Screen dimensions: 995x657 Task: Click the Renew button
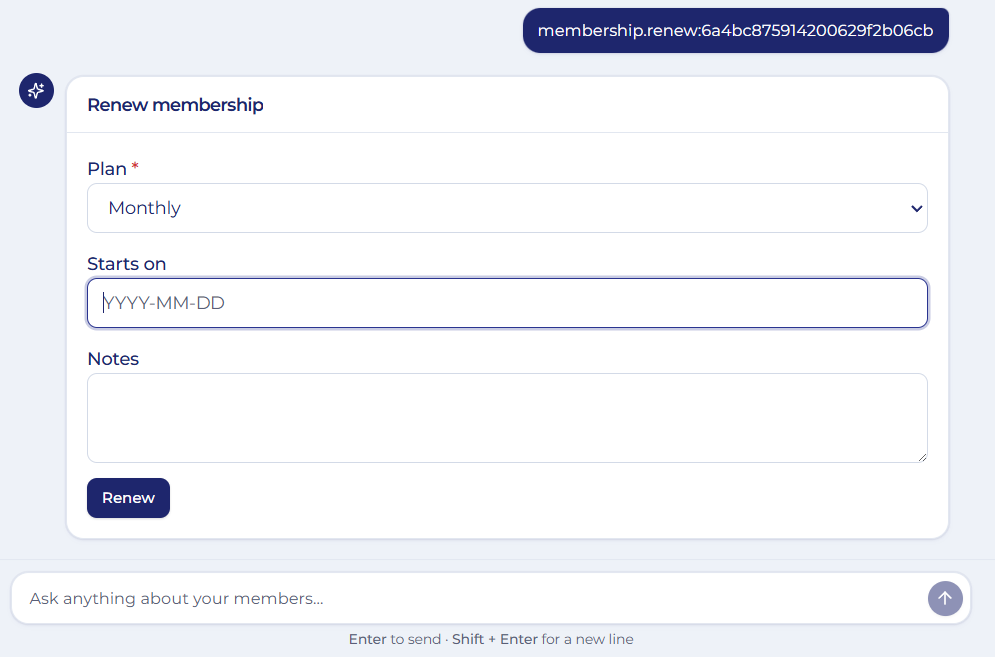click(x=128, y=498)
